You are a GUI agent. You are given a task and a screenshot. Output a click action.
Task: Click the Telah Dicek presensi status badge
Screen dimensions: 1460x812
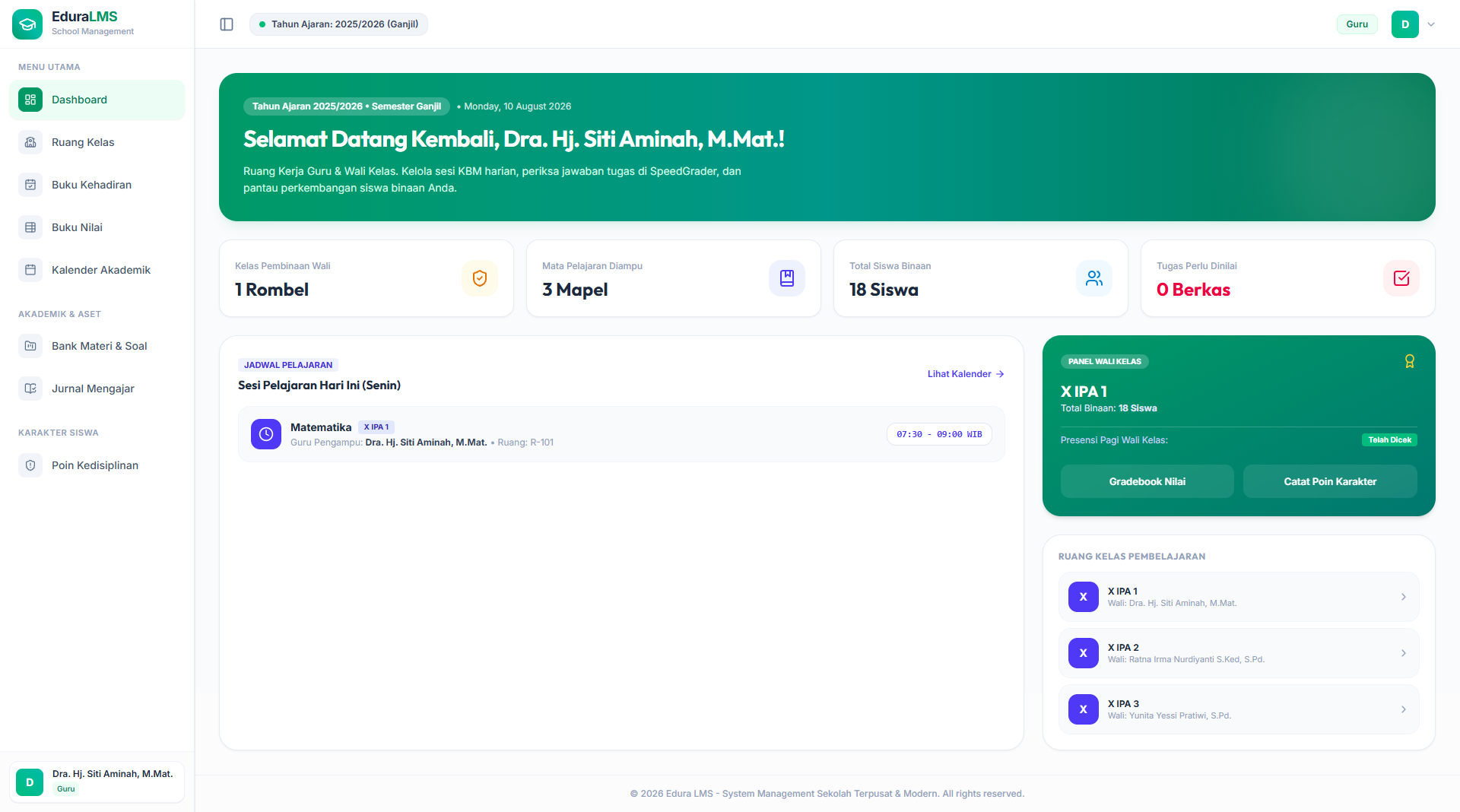pyautogui.click(x=1389, y=440)
